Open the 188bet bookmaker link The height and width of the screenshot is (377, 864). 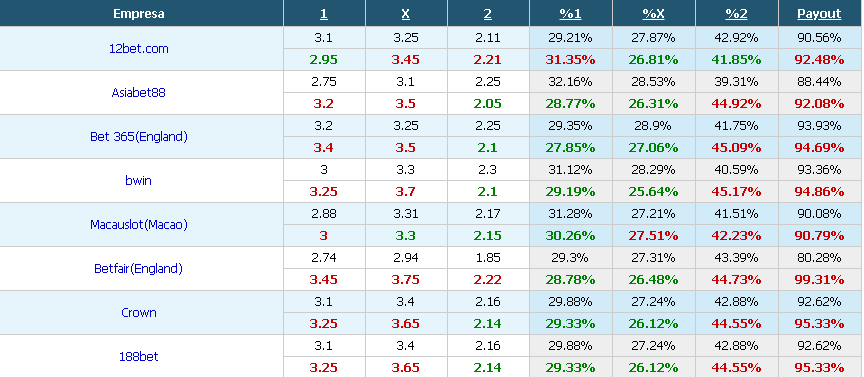pos(139,357)
